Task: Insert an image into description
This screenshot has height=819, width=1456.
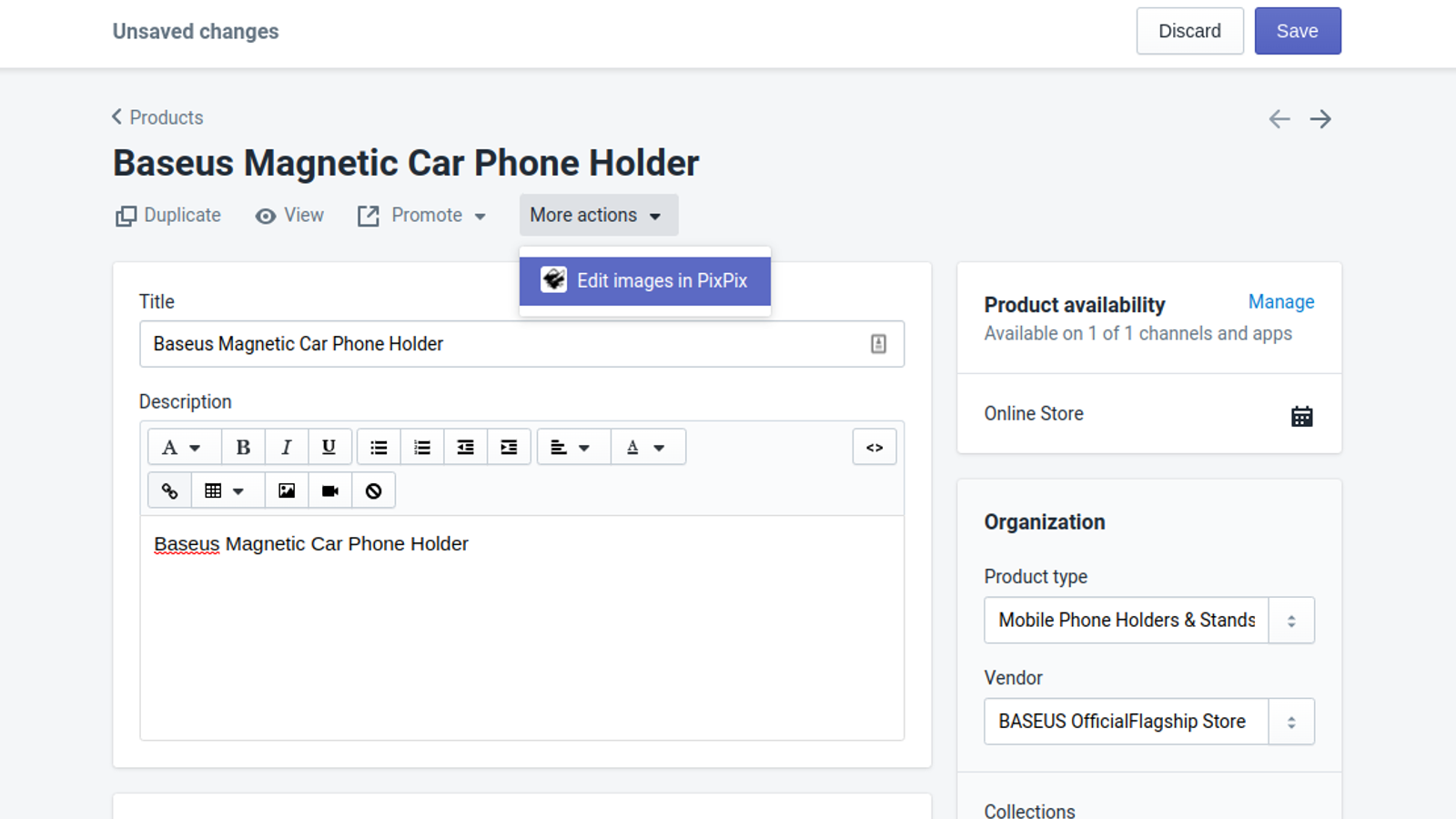Action: [287, 490]
